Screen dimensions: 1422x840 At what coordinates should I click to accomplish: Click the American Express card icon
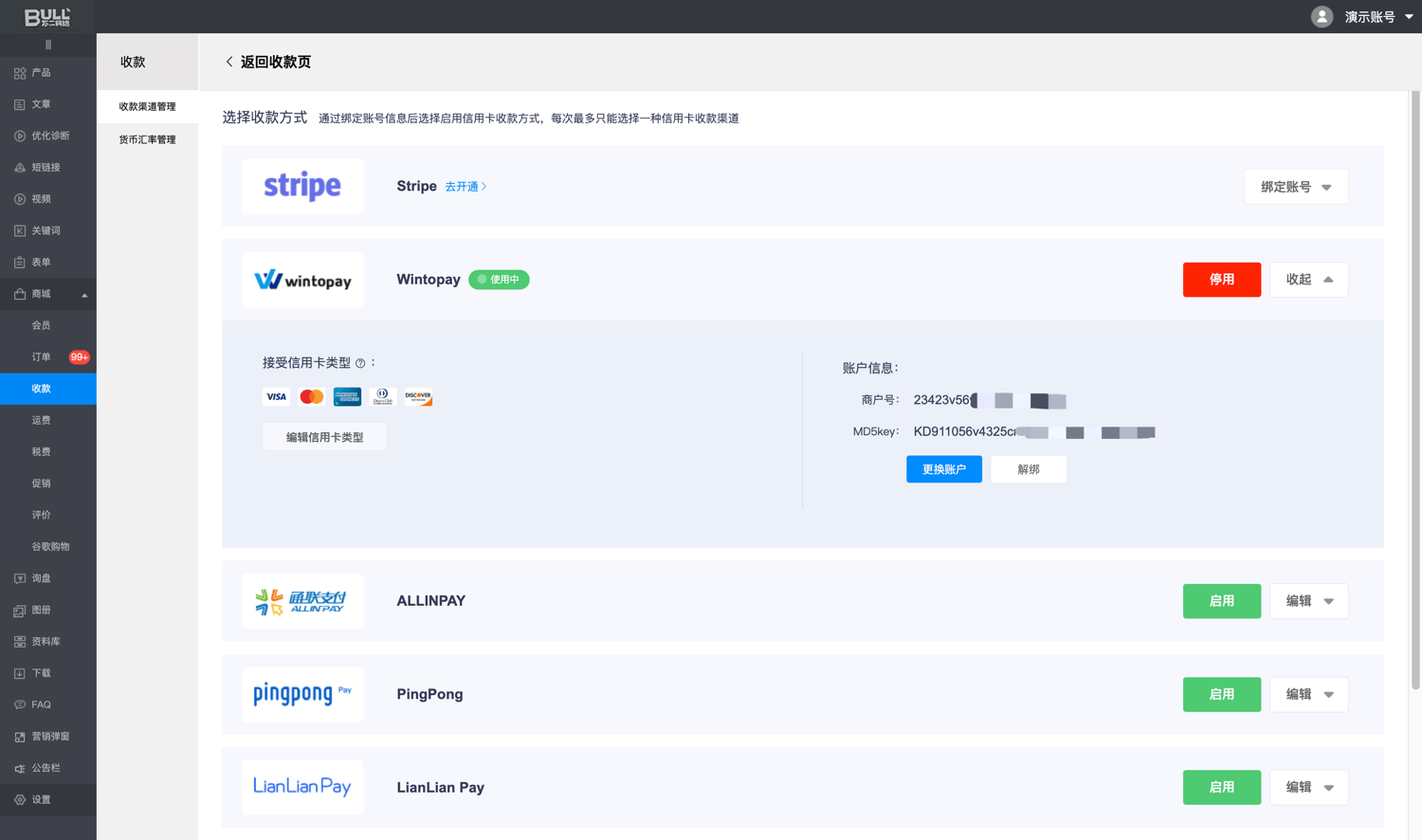click(347, 397)
